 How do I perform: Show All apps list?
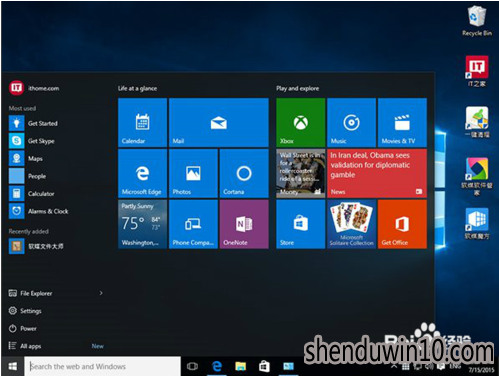[25, 346]
